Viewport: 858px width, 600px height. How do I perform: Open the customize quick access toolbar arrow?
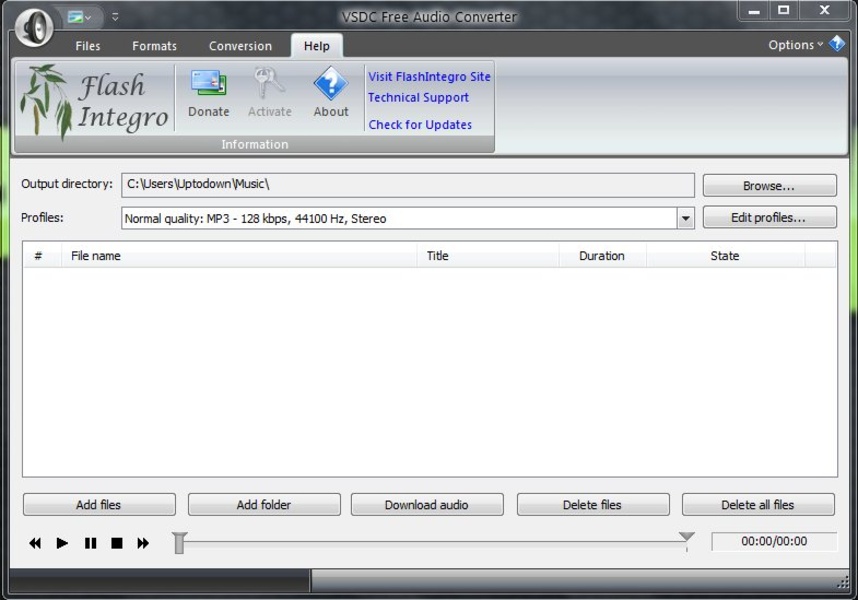(115, 17)
